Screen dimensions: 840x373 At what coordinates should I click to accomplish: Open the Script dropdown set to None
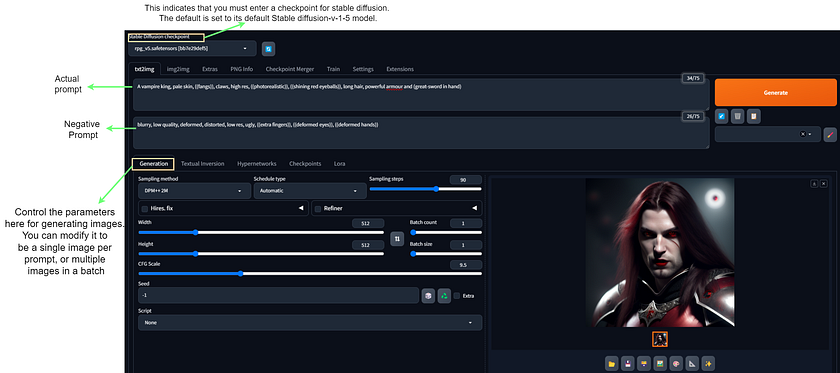[x=310, y=323]
